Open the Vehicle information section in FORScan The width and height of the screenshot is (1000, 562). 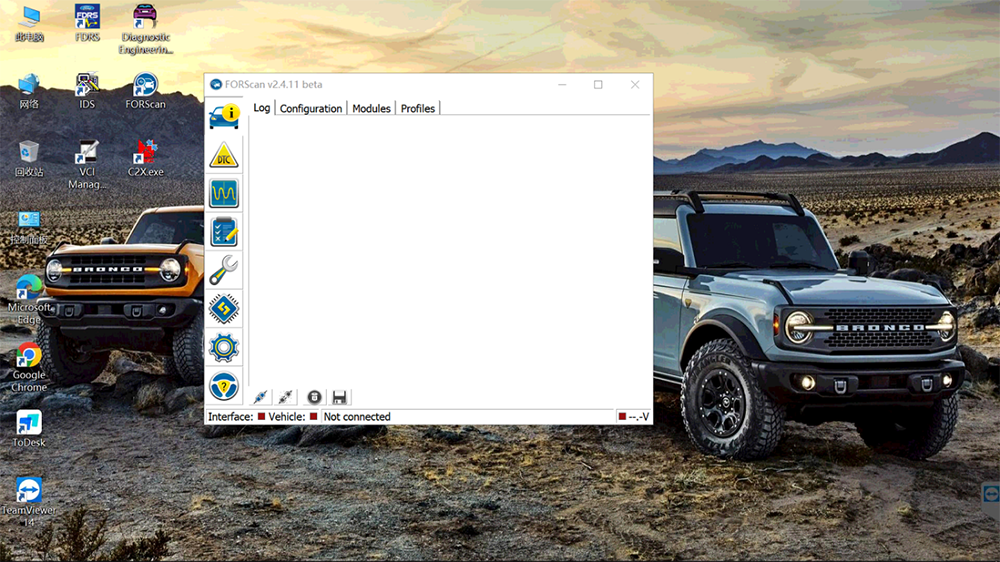pos(224,116)
